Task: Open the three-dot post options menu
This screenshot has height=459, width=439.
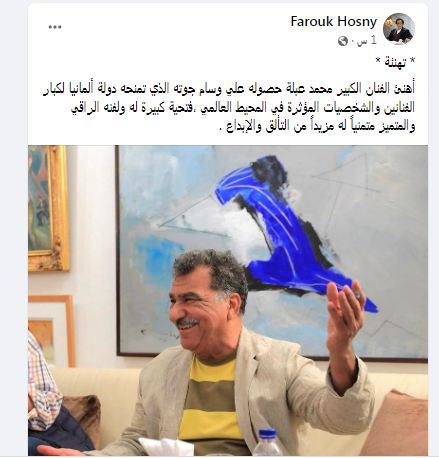Action: [55, 27]
